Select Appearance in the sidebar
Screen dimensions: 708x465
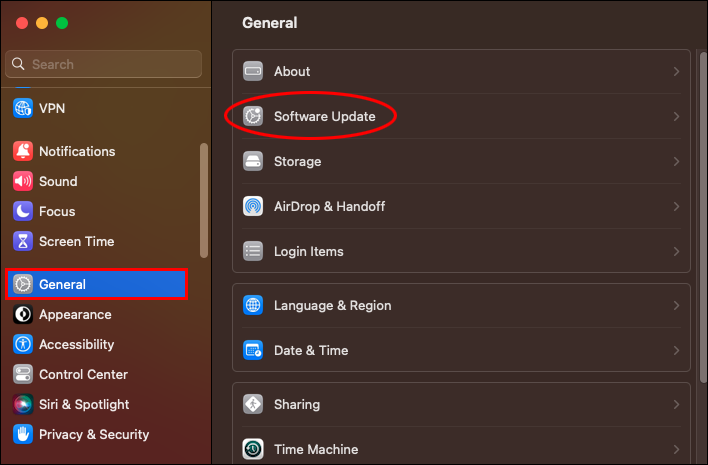pyautogui.click(x=75, y=314)
